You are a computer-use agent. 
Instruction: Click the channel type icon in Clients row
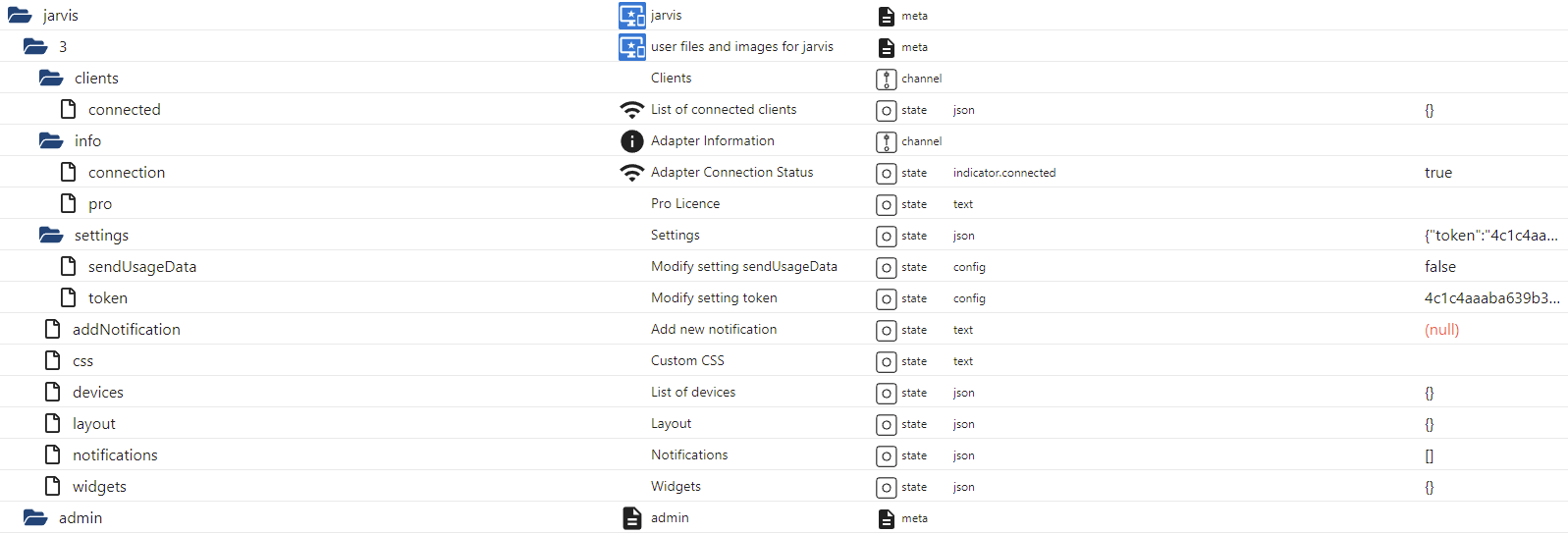click(x=886, y=79)
